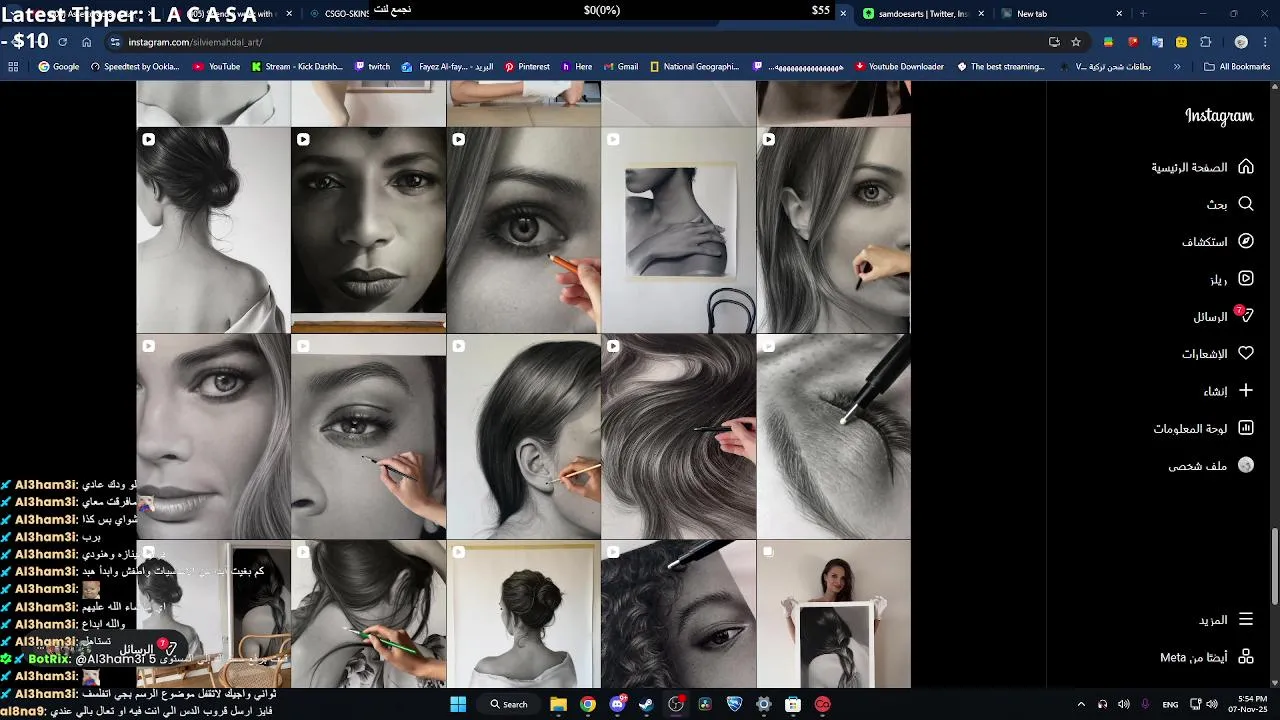
Task: Open the Pinterest bookmark
Action: coord(527,67)
